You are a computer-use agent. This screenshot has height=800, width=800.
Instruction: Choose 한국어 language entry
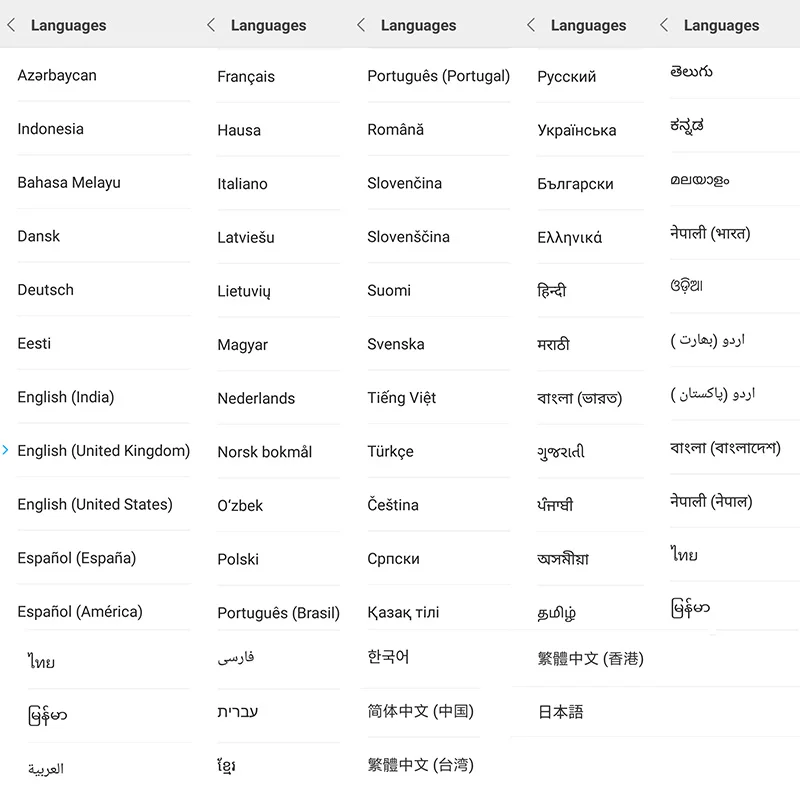tap(388, 658)
